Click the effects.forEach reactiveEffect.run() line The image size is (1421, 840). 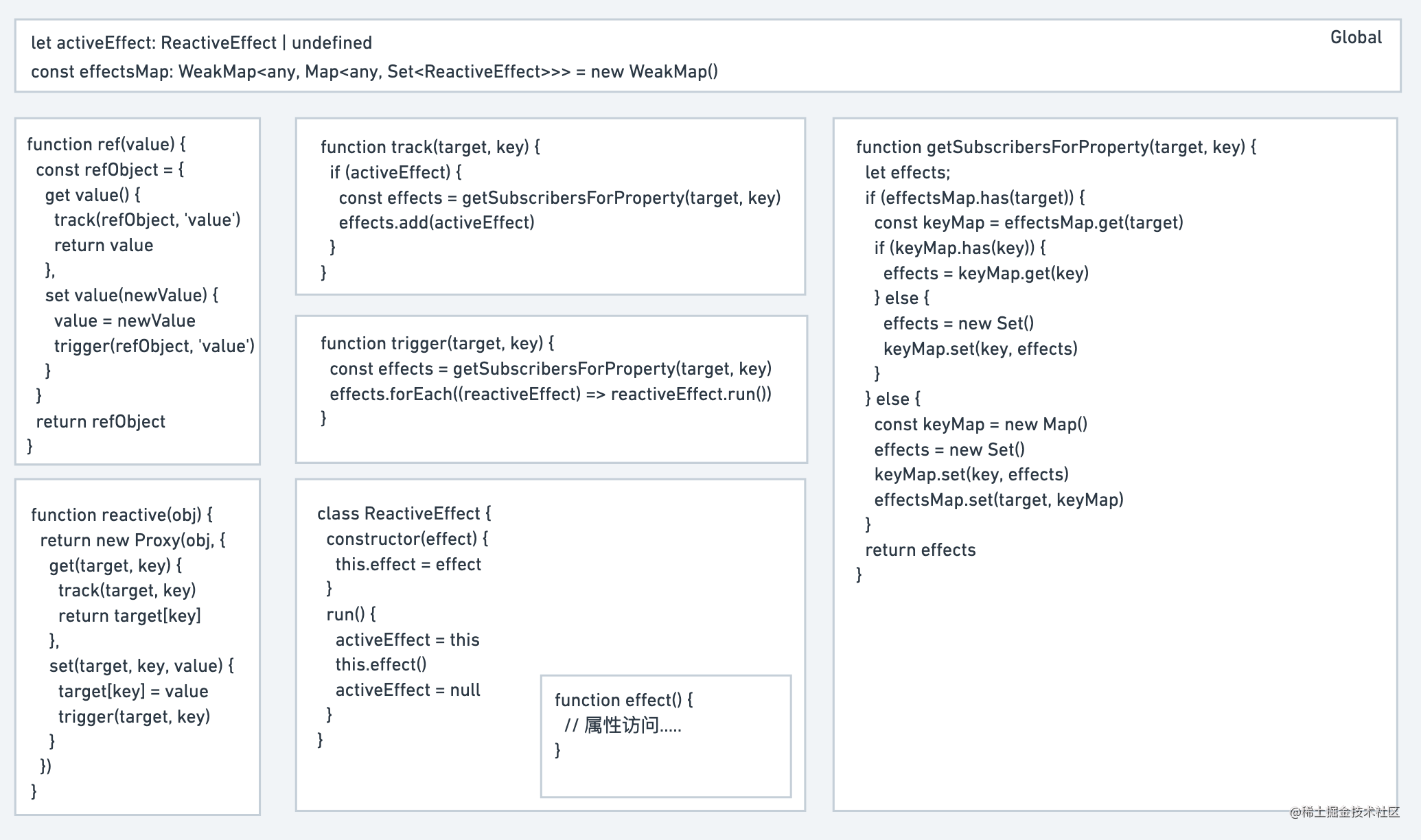pos(550,394)
